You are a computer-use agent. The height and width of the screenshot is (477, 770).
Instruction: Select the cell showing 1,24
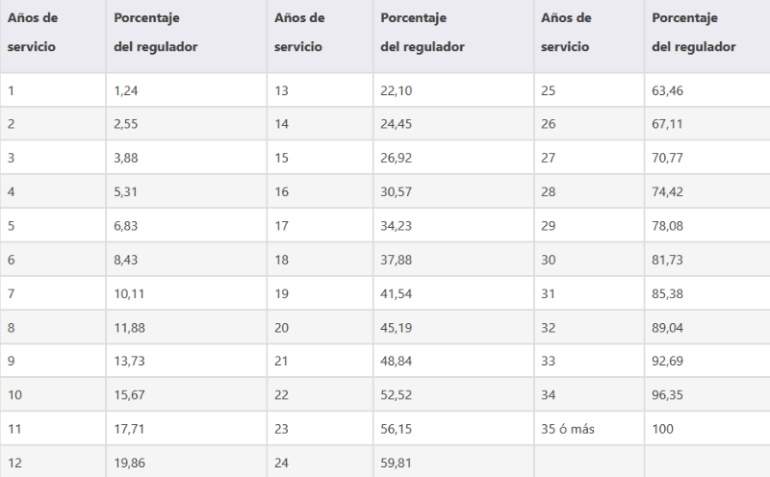187,90
